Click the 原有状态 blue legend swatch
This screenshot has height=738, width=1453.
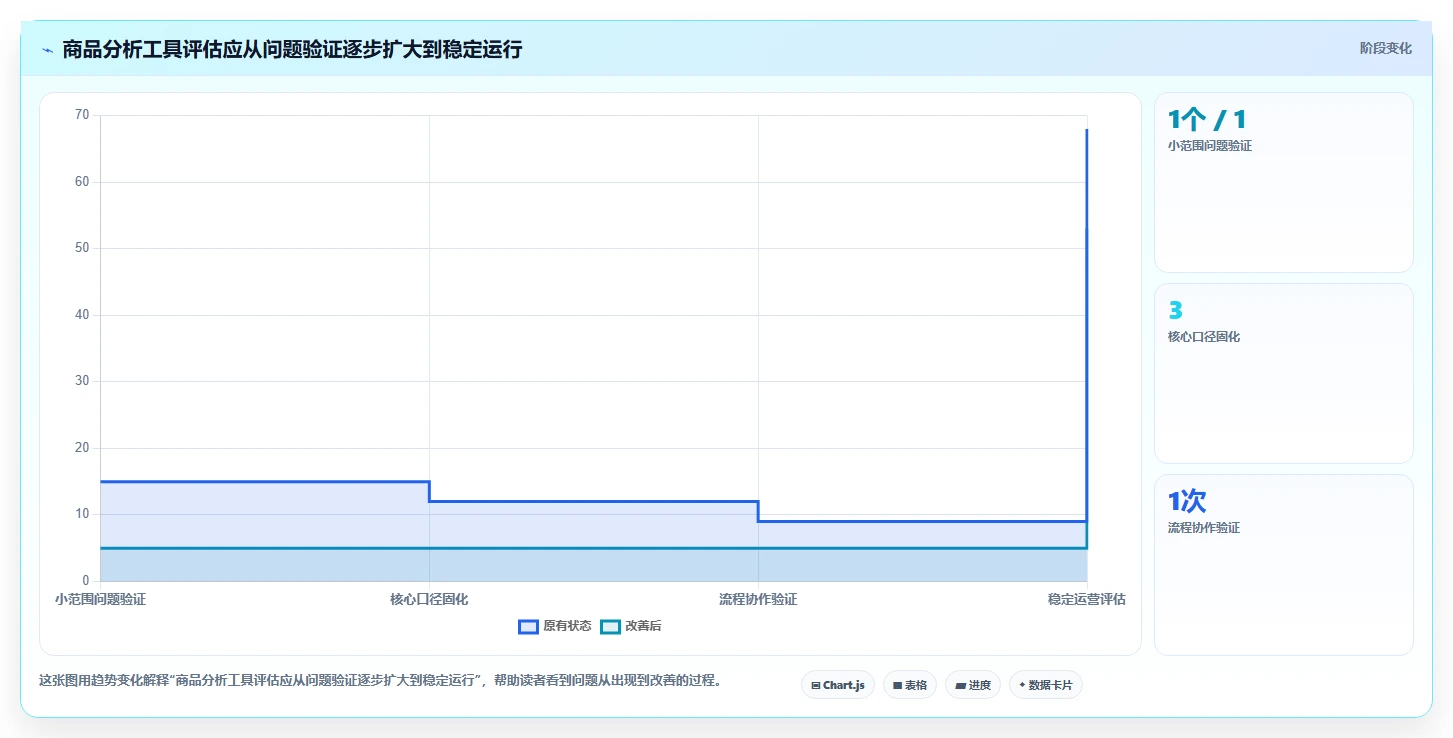528,626
